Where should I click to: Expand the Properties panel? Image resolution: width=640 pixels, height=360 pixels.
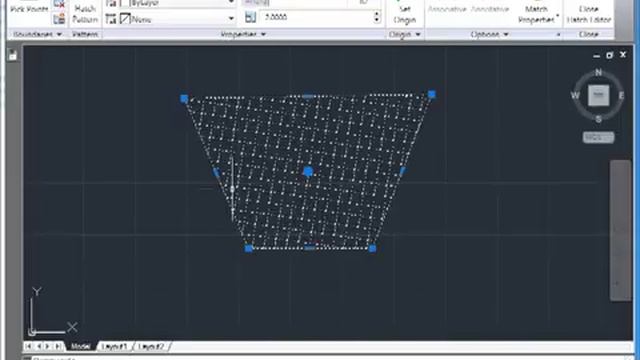tap(243, 34)
